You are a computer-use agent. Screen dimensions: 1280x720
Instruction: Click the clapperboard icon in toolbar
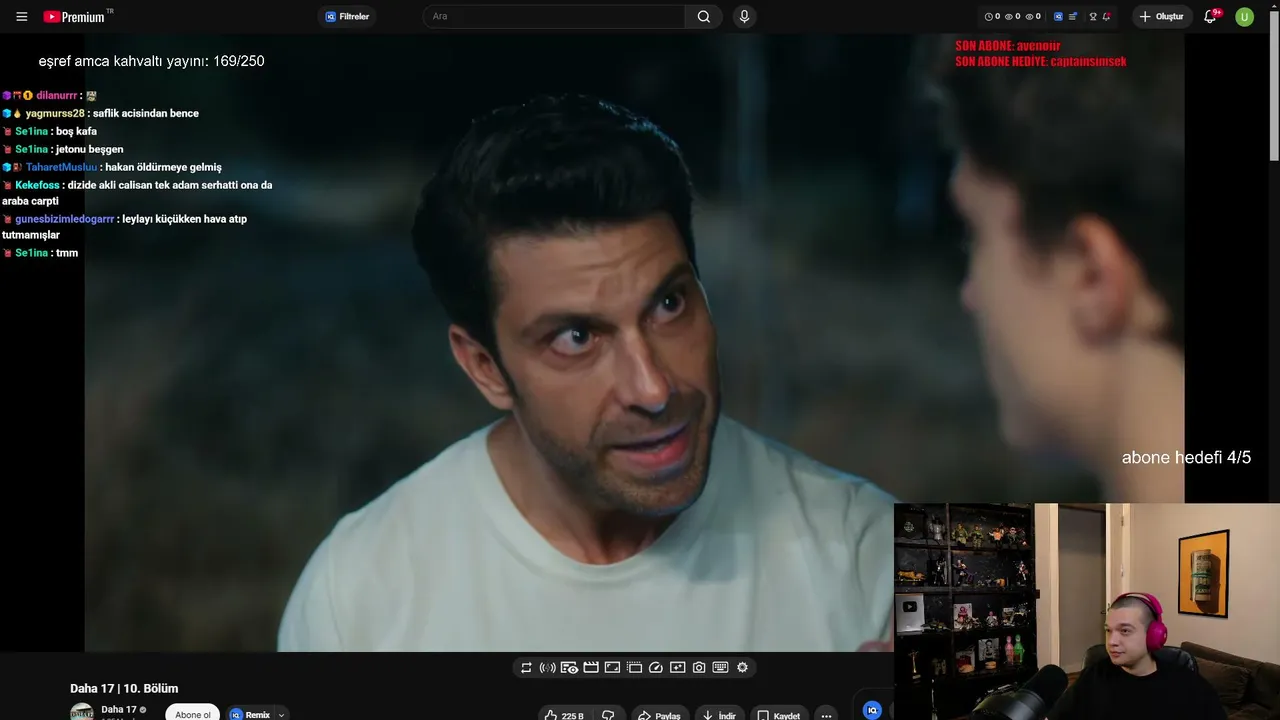pyautogui.click(x=591, y=667)
